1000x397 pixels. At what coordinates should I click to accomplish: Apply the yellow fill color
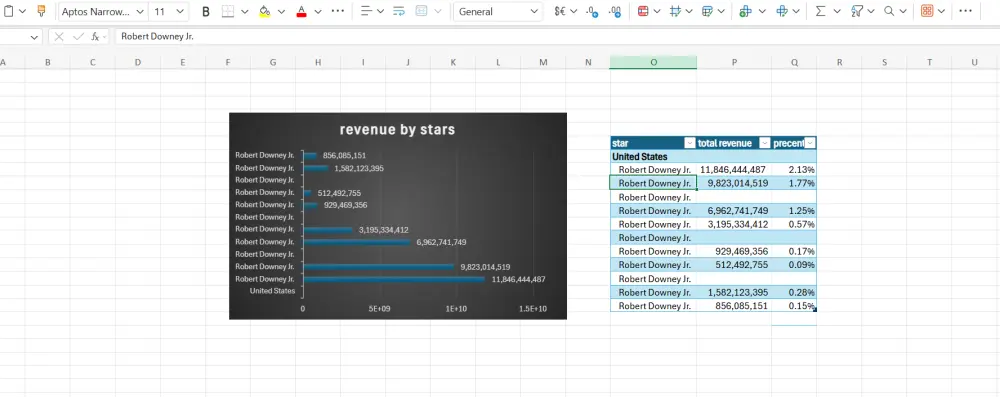pos(265,11)
